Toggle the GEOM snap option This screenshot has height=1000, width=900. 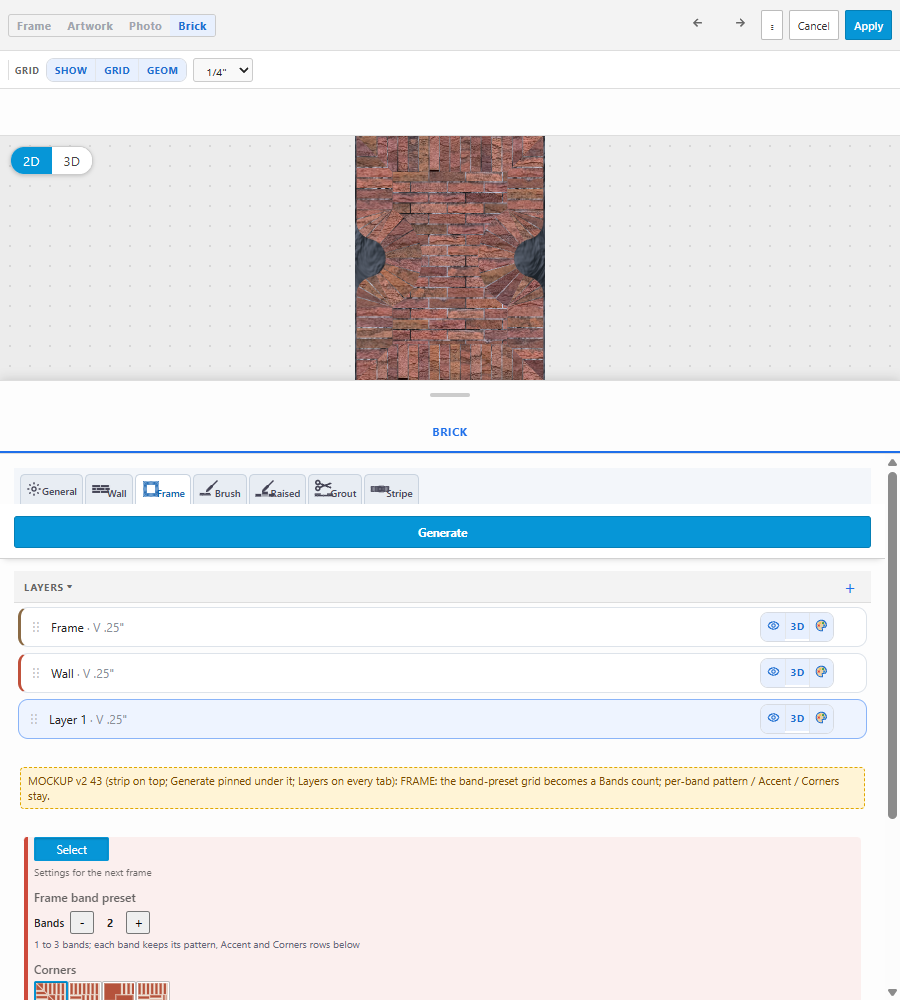pos(162,70)
